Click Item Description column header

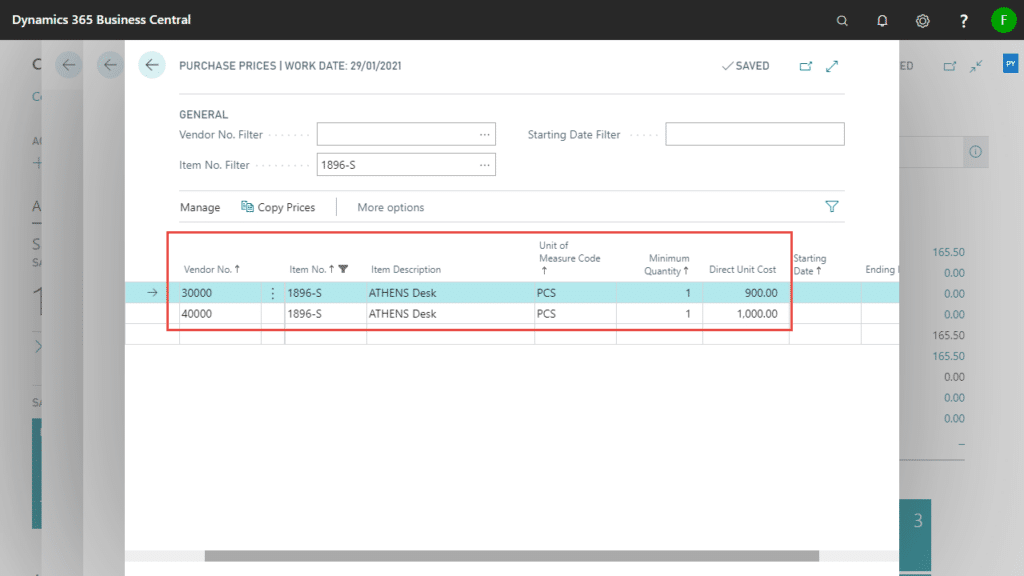[406, 269]
